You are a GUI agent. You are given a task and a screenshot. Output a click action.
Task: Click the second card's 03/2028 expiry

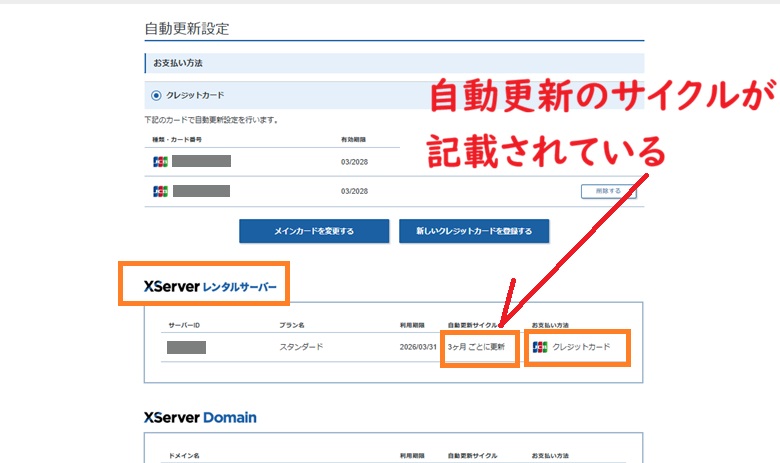[354, 191]
